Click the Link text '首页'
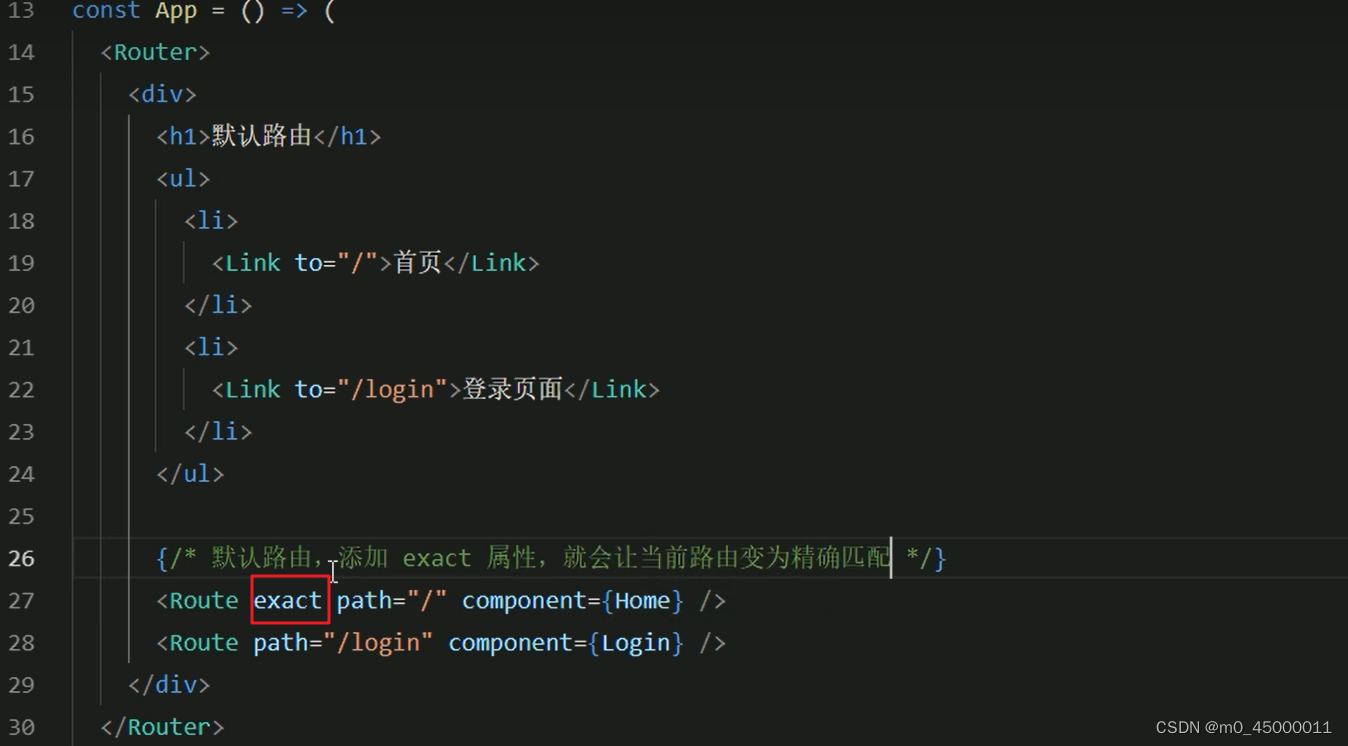1348x746 pixels. tap(418, 263)
